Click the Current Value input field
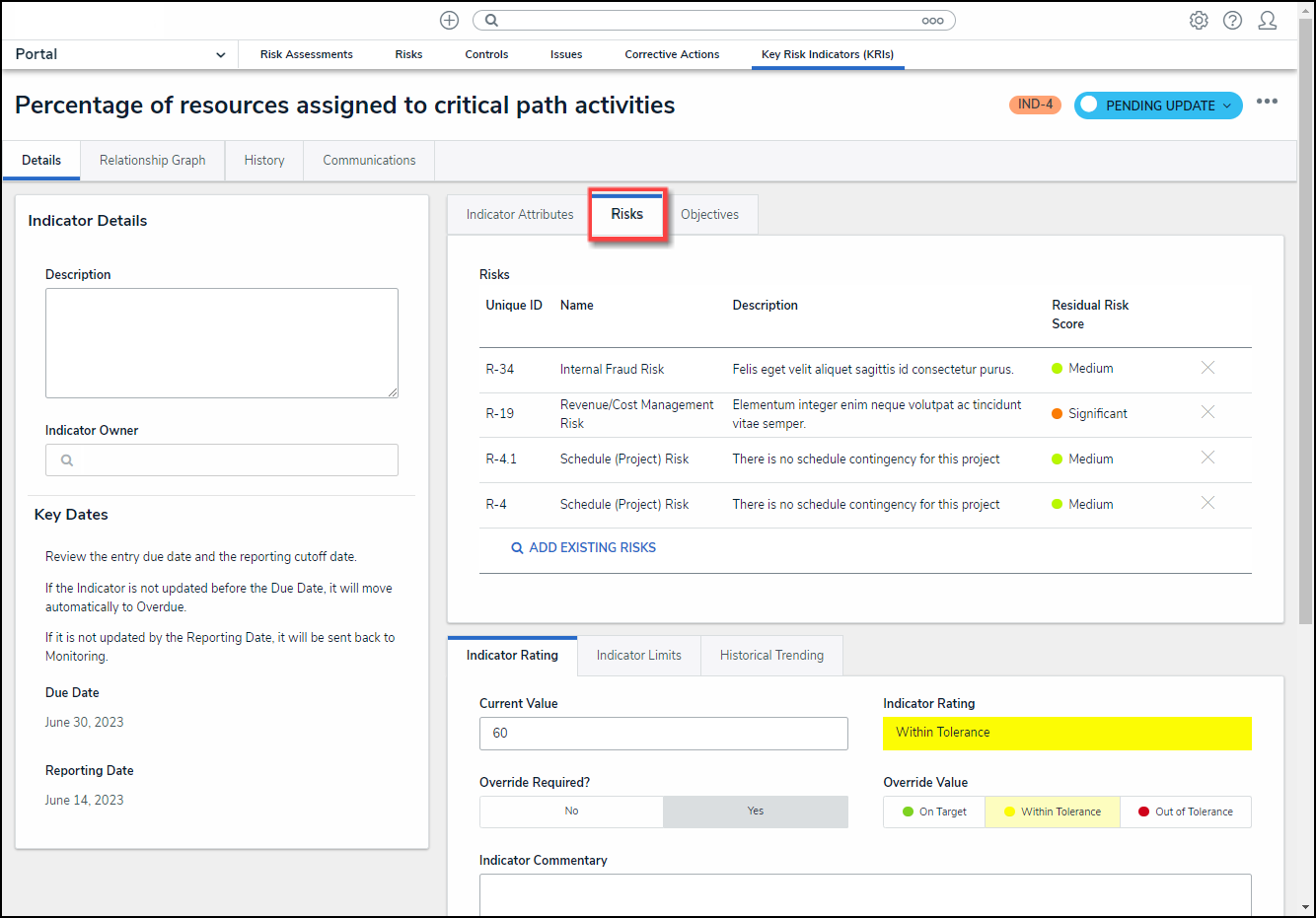The image size is (1316, 918). click(663, 734)
